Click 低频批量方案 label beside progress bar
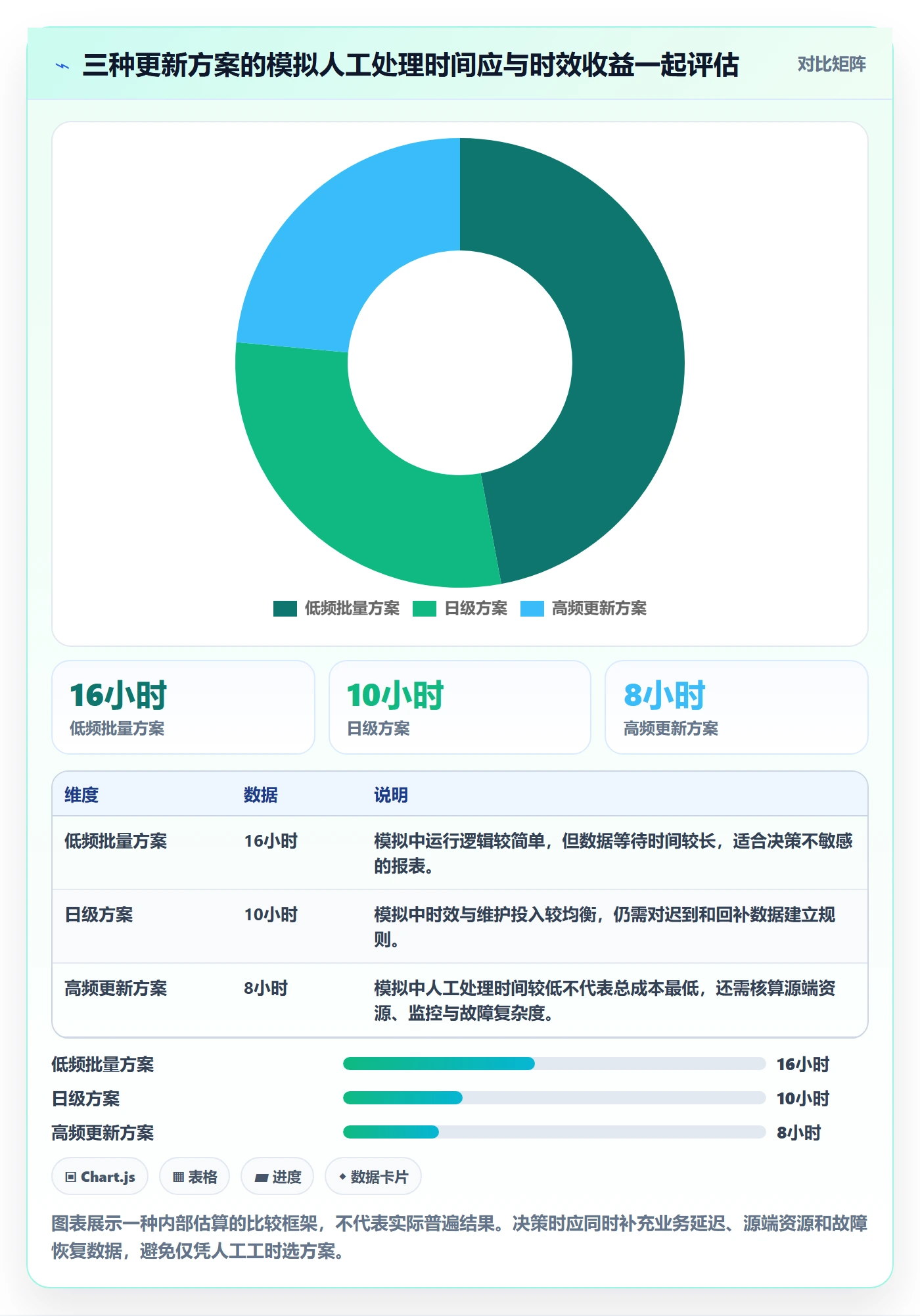 tap(103, 1064)
